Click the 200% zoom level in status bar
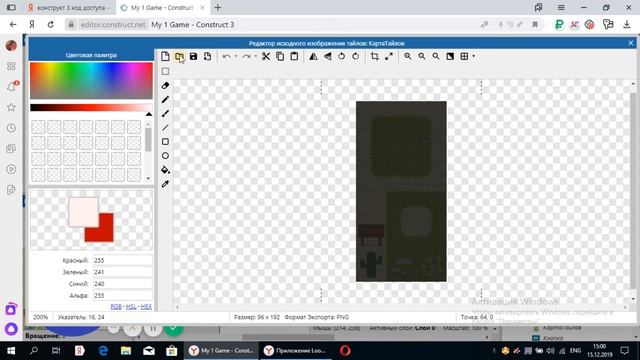 click(40, 317)
